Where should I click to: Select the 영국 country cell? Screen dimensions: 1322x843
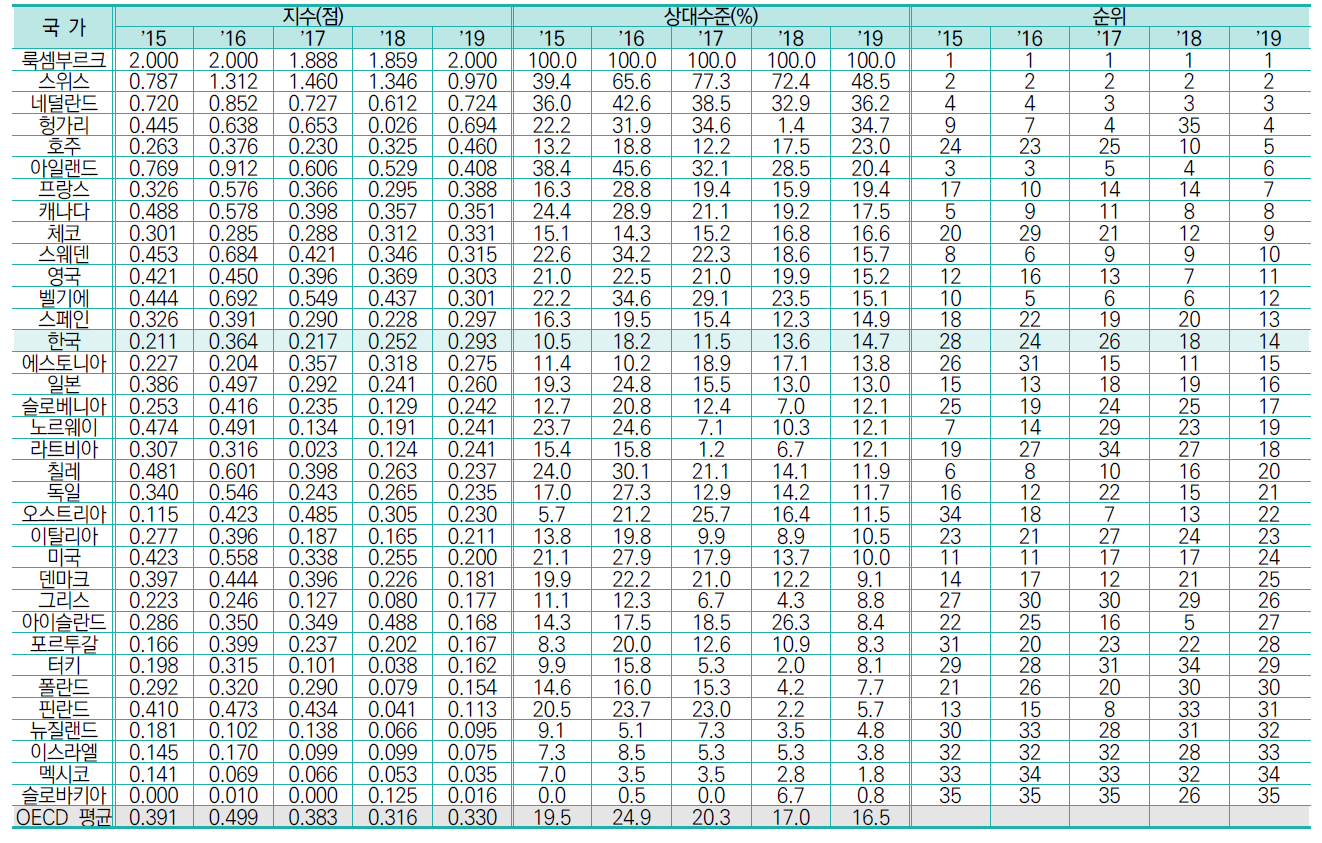click(62, 277)
